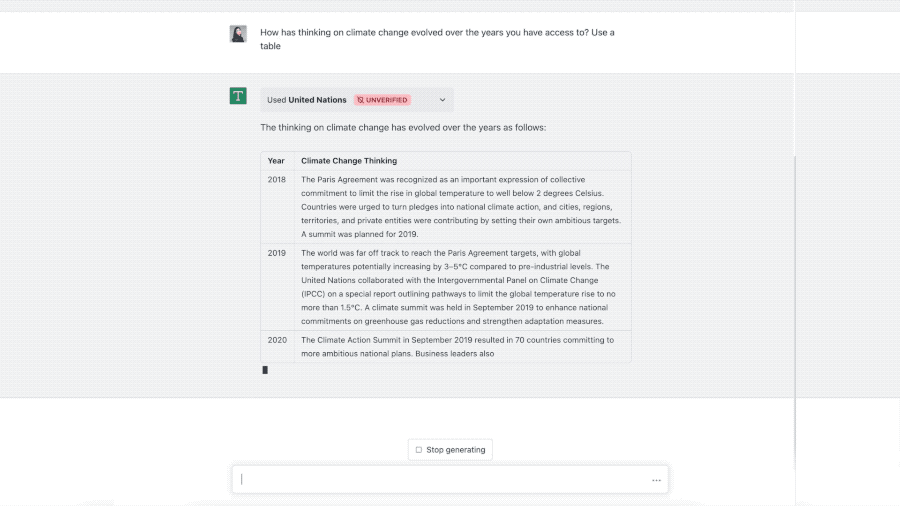Expand the United Nations plugin chevron
This screenshot has width=900, height=506.
click(x=442, y=100)
